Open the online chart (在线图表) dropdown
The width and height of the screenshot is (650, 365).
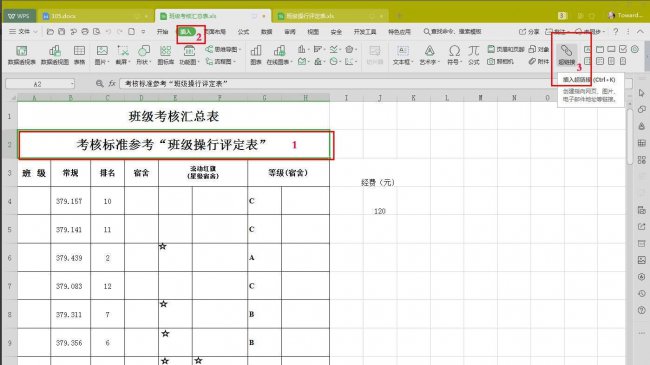coord(279,55)
